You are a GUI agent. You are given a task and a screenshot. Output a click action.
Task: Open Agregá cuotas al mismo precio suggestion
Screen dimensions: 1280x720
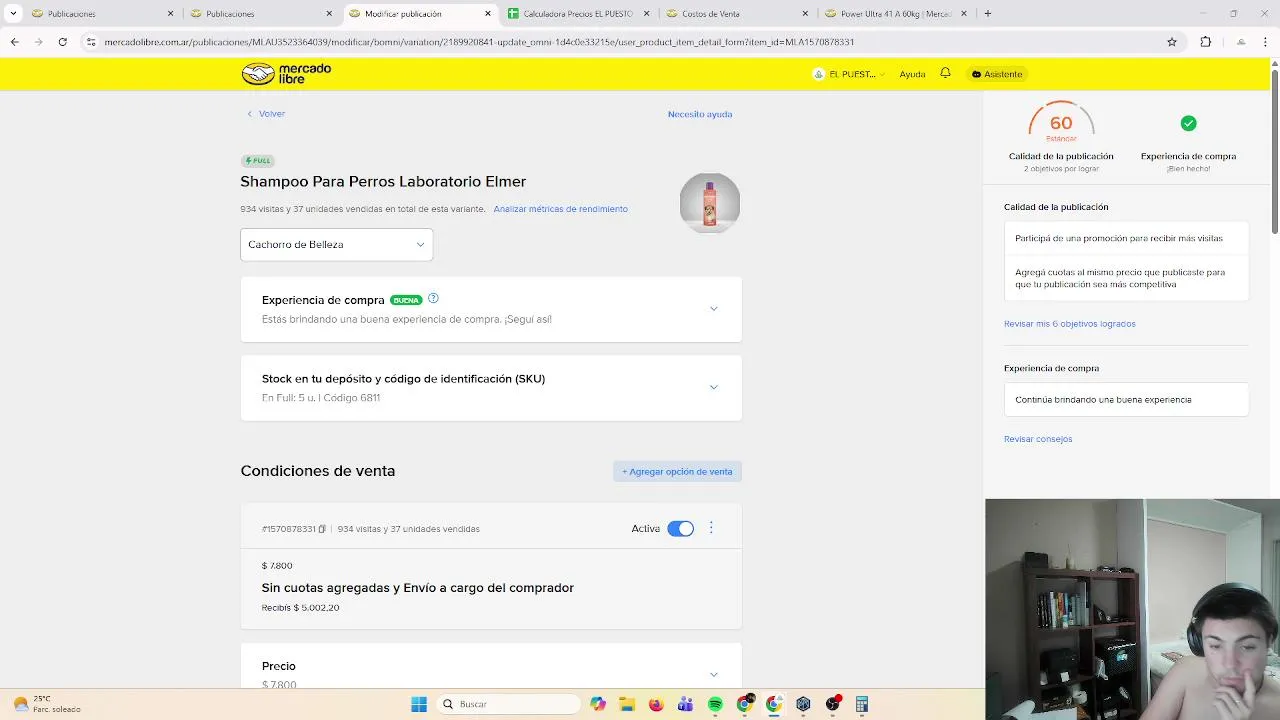tap(1126, 278)
